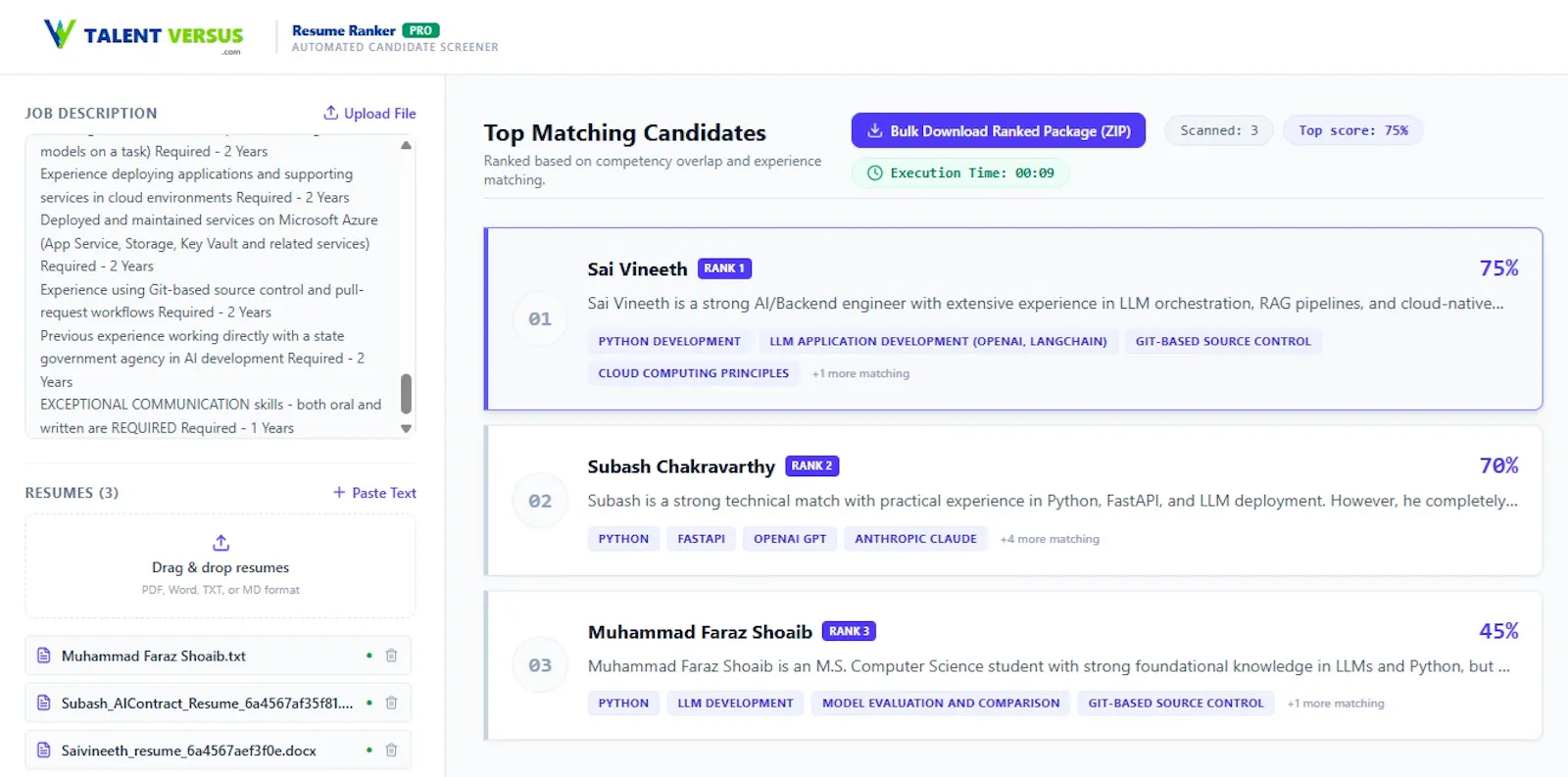Click the Drag & drop resumes zone
Screen dimensions: 1568x777
(x=220, y=566)
